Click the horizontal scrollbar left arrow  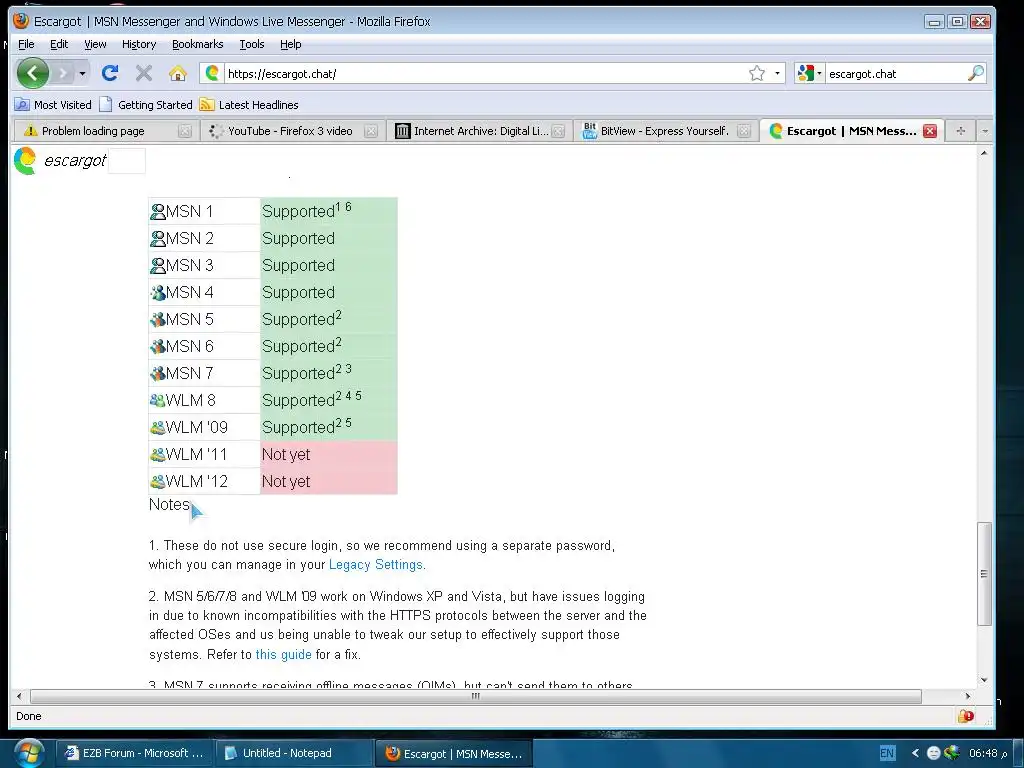pos(19,696)
